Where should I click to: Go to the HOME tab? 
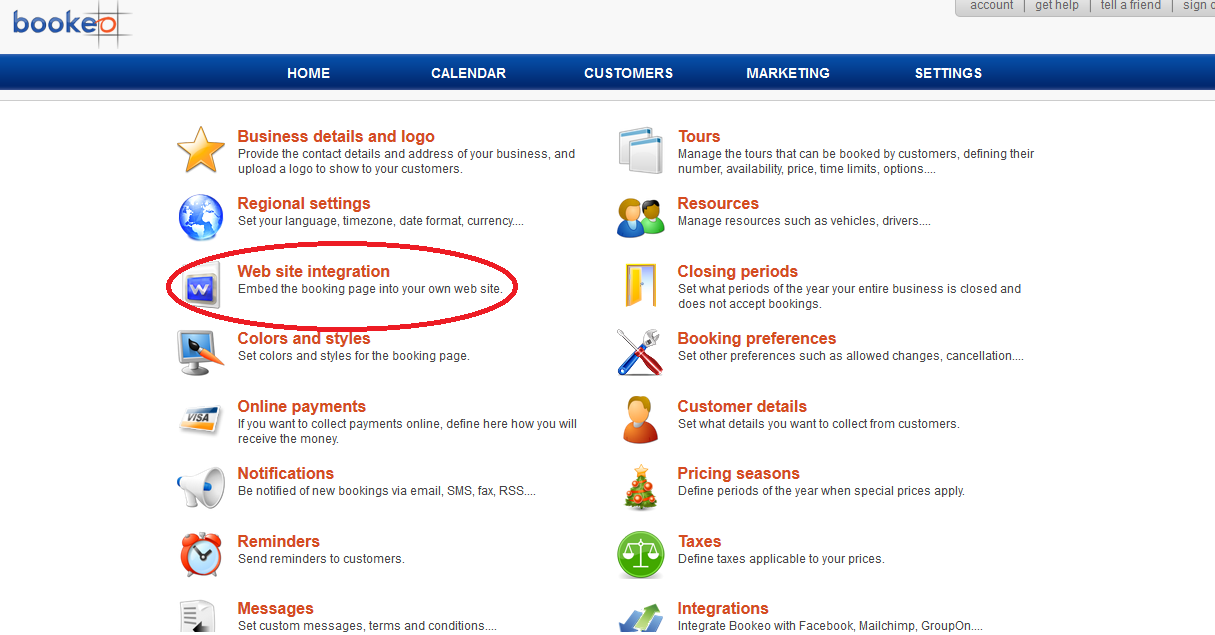[308, 73]
